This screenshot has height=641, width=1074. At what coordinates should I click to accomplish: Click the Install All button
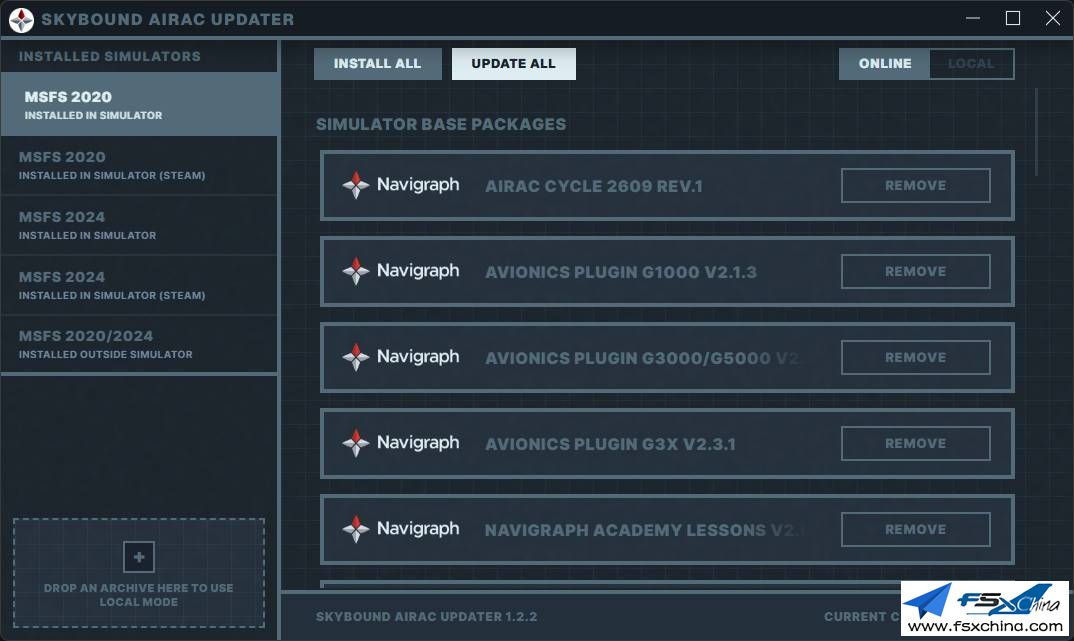click(x=377, y=64)
